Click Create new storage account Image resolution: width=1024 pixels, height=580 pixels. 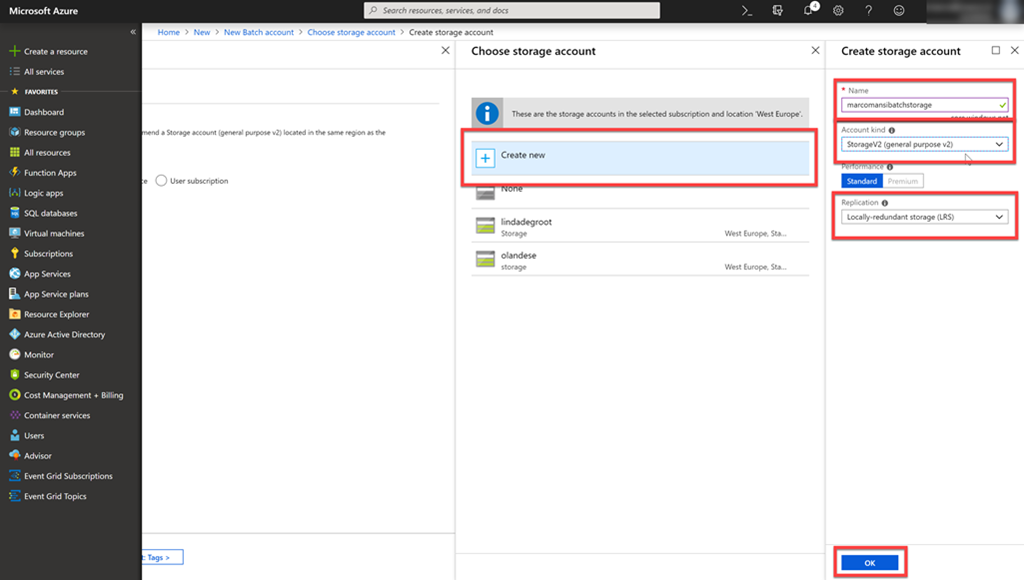pyautogui.click(x=640, y=158)
